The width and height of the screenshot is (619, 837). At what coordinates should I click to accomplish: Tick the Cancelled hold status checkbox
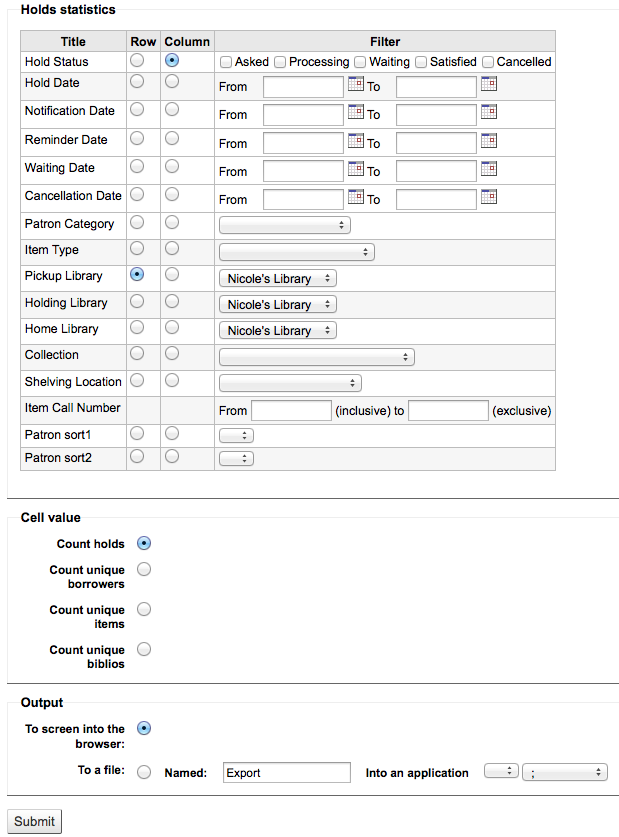point(488,62)
